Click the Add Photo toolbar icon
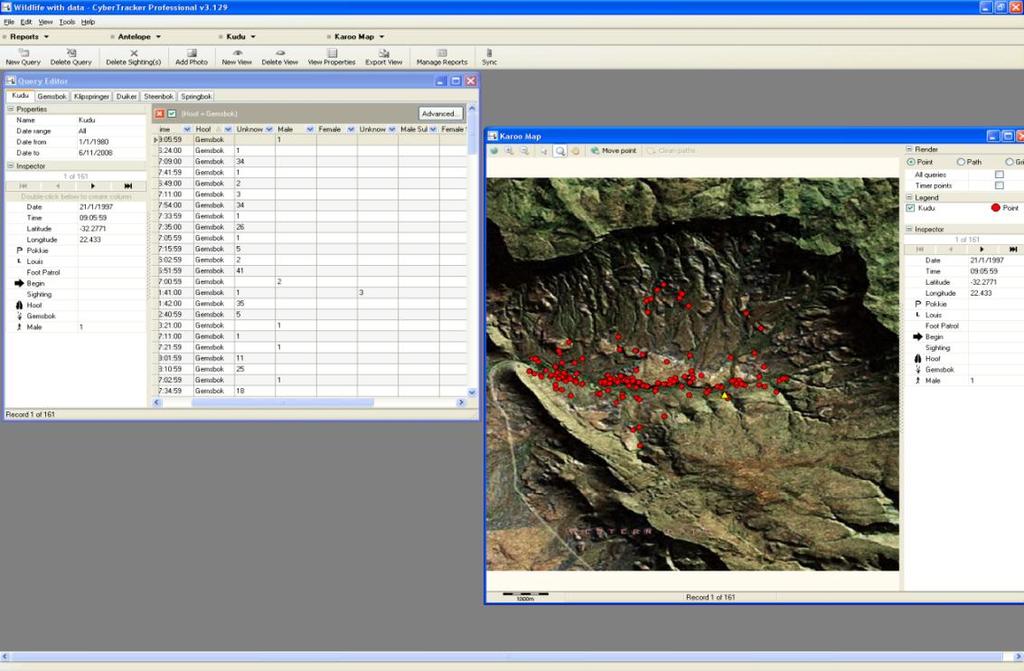The image size is (1024, 671). (191, 57)
